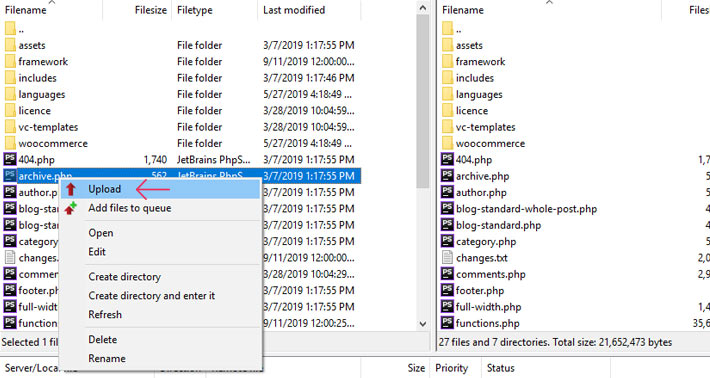Sort local pane by Filesize column header

[137, 10]
